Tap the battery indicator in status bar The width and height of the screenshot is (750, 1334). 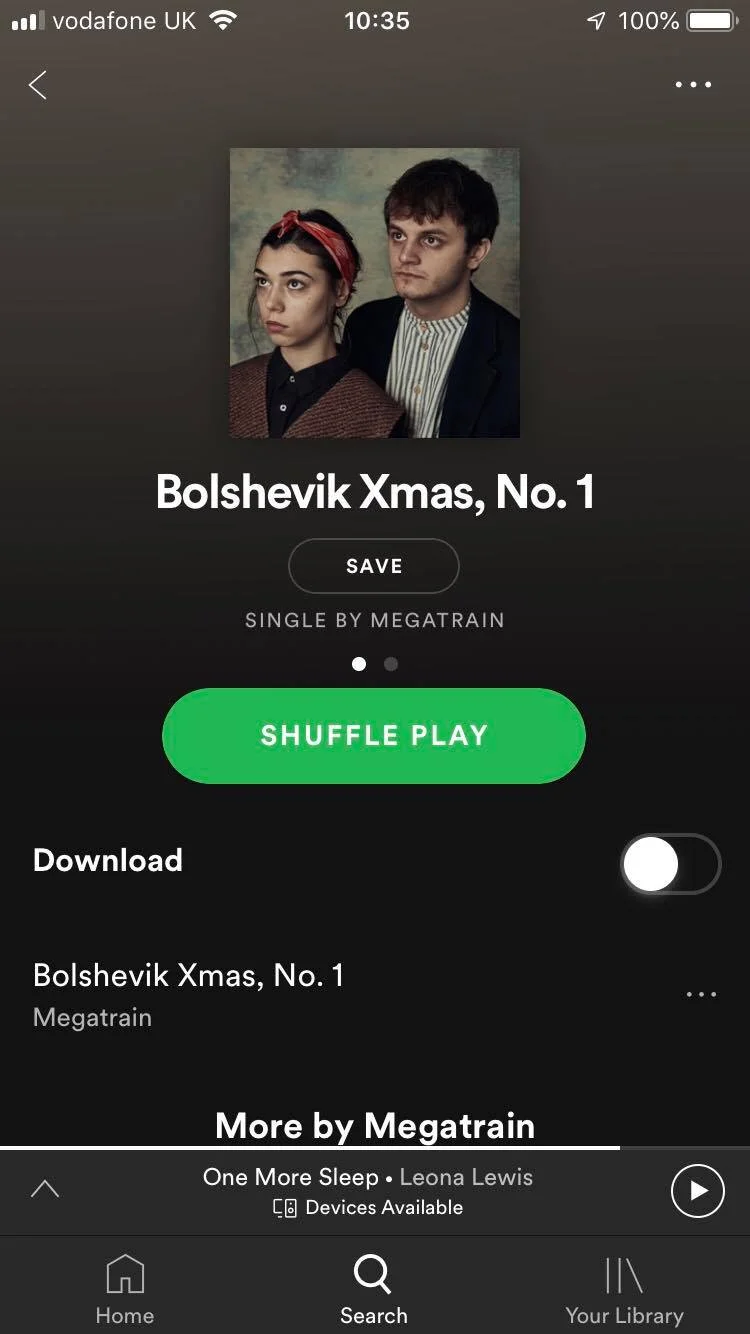click(x=711, y=20)
